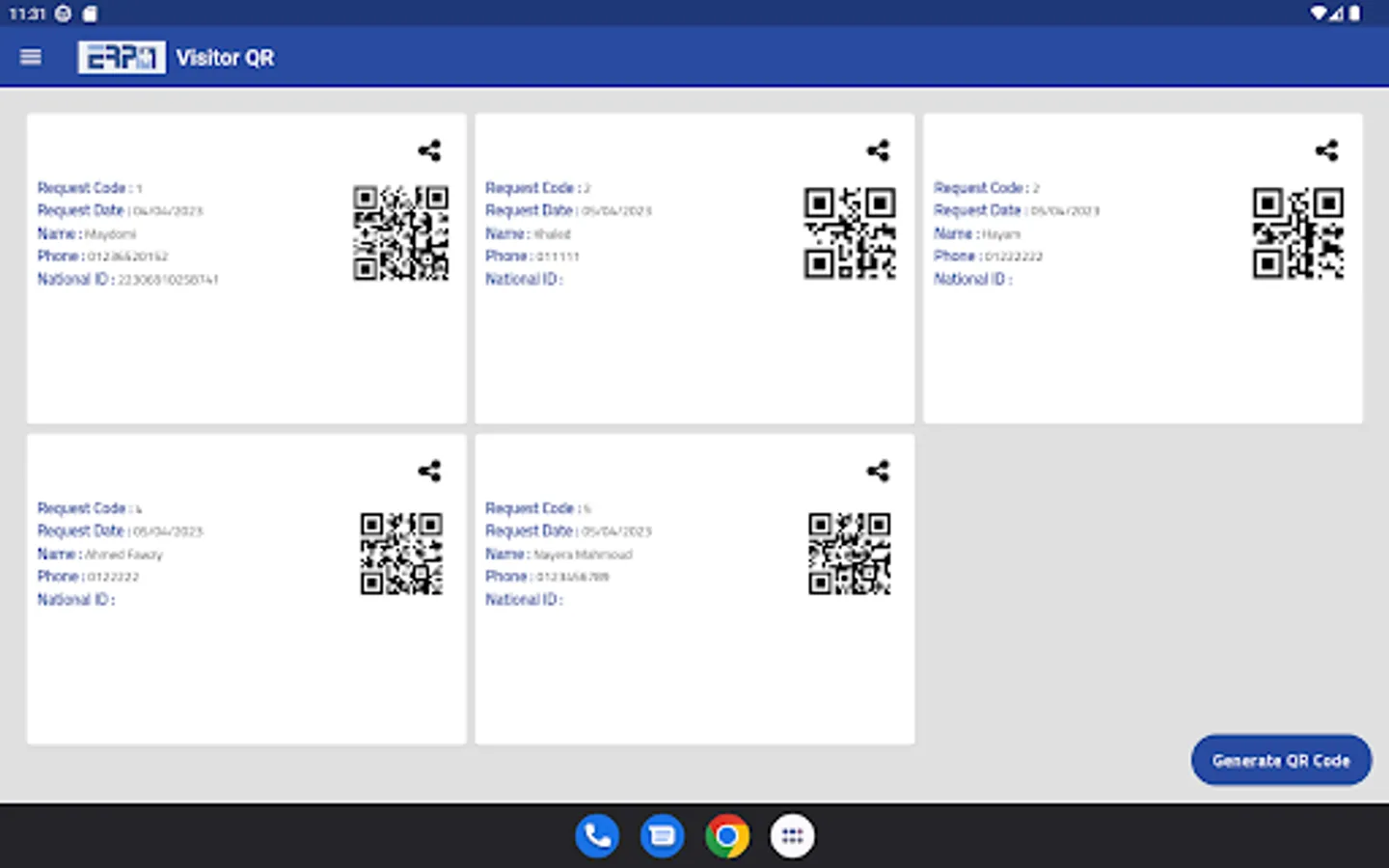Open Khaled's QR code image

pos(850,233)
